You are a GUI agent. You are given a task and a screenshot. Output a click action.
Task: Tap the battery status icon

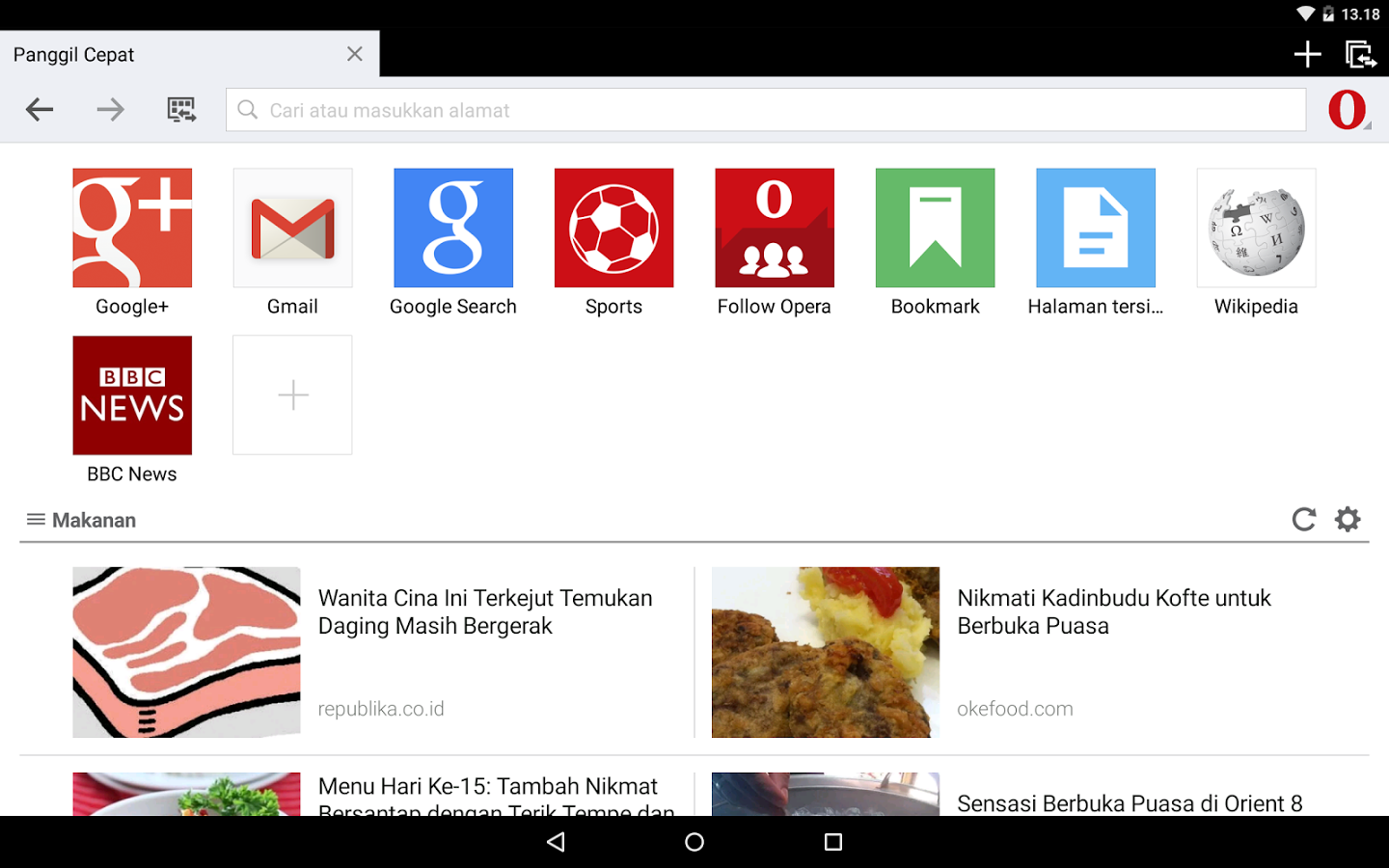pyautogui.click(x=1328, y=14)
